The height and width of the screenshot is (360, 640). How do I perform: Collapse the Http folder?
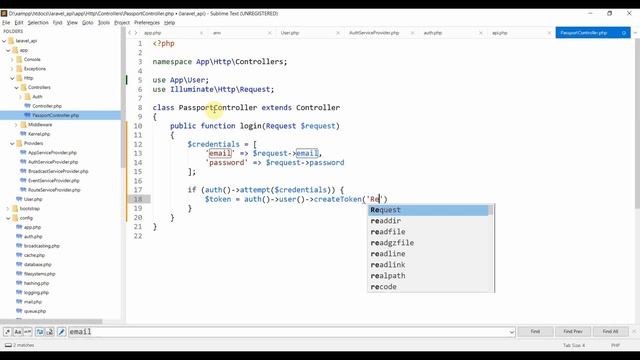point(12,78)
